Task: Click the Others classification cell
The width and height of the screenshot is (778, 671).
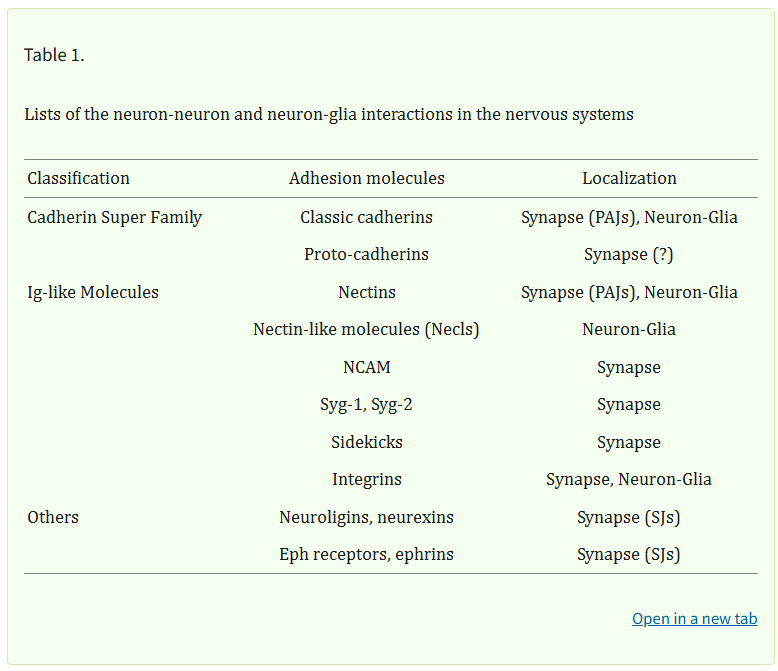Action: (x=53, y=517)
